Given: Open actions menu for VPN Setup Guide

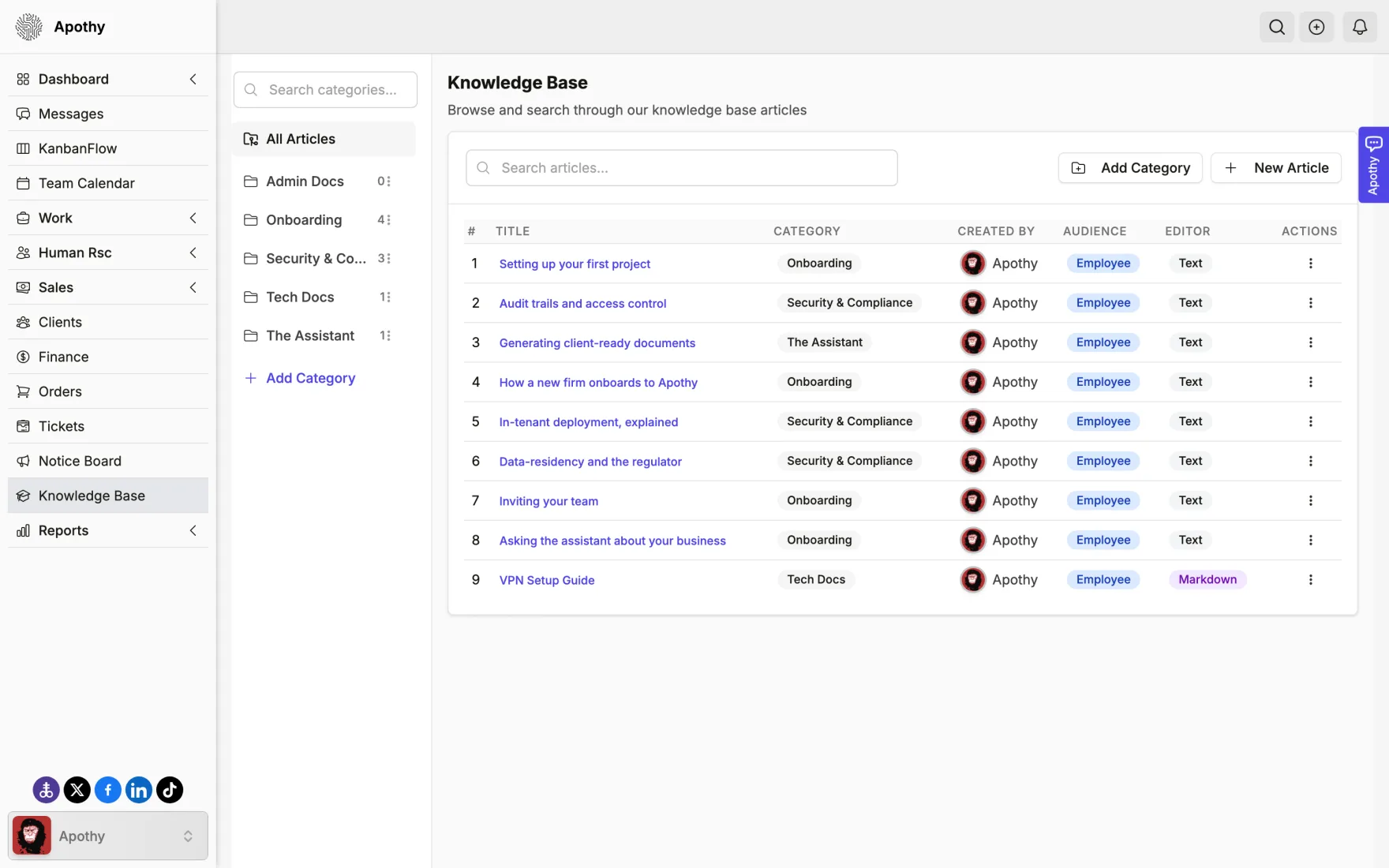Looking at the screenshot, I should pyautogui.click(x=1310, y=579).
